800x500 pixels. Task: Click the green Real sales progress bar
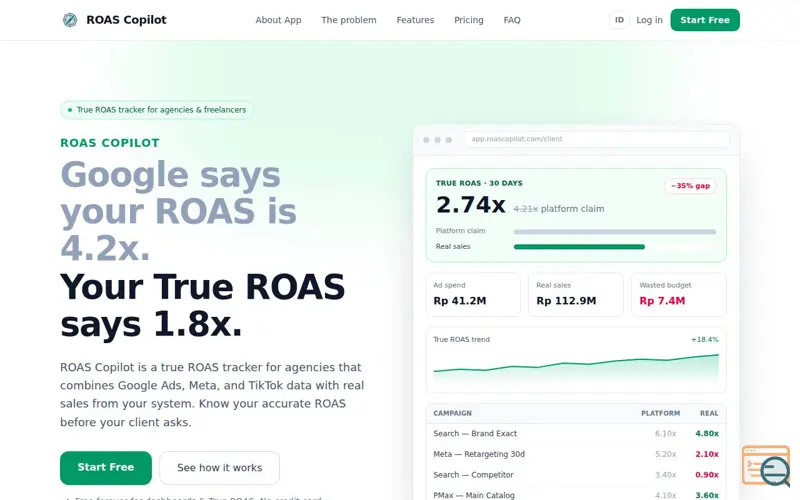[579, 247]
